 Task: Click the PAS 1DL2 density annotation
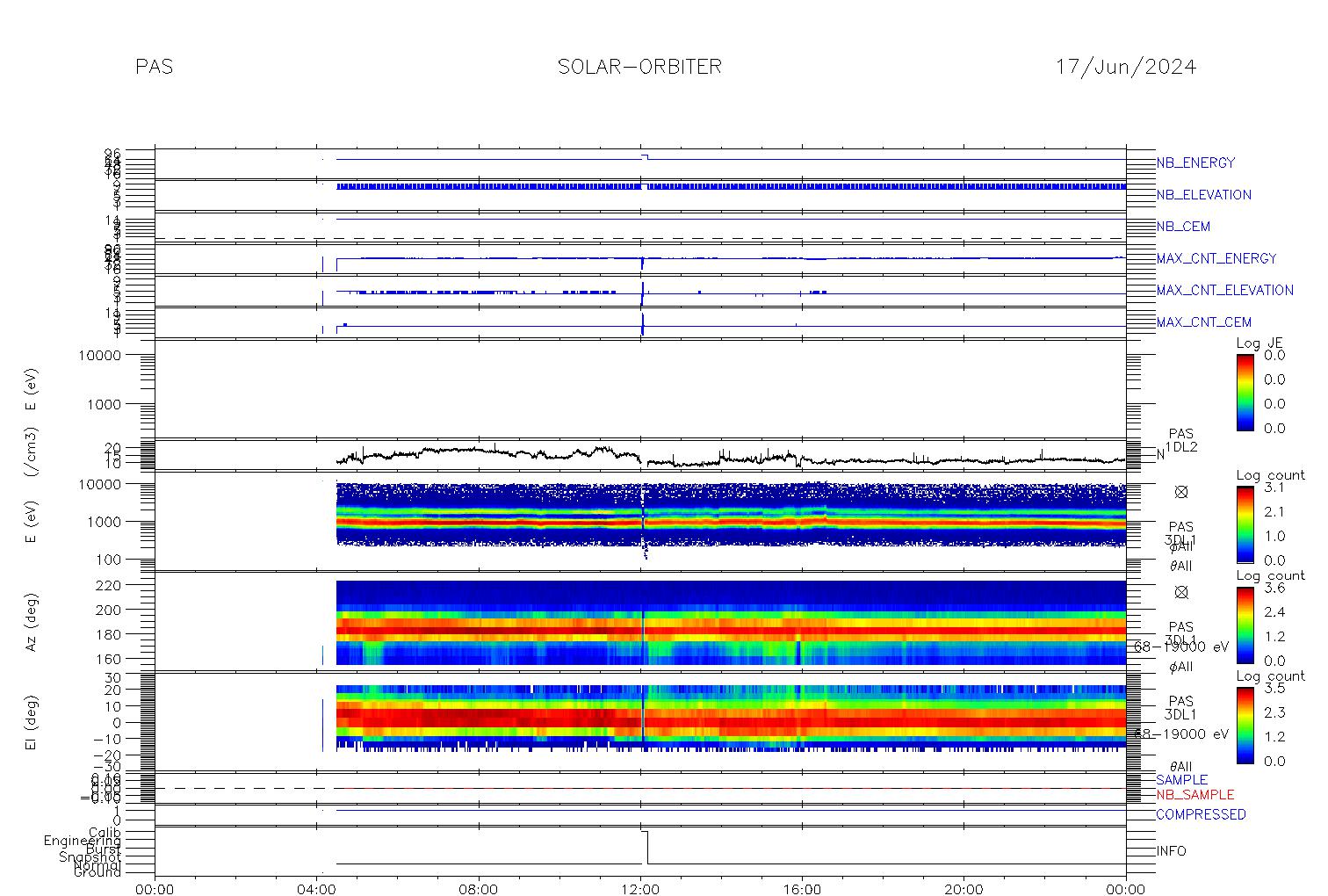pos(1181,440)
